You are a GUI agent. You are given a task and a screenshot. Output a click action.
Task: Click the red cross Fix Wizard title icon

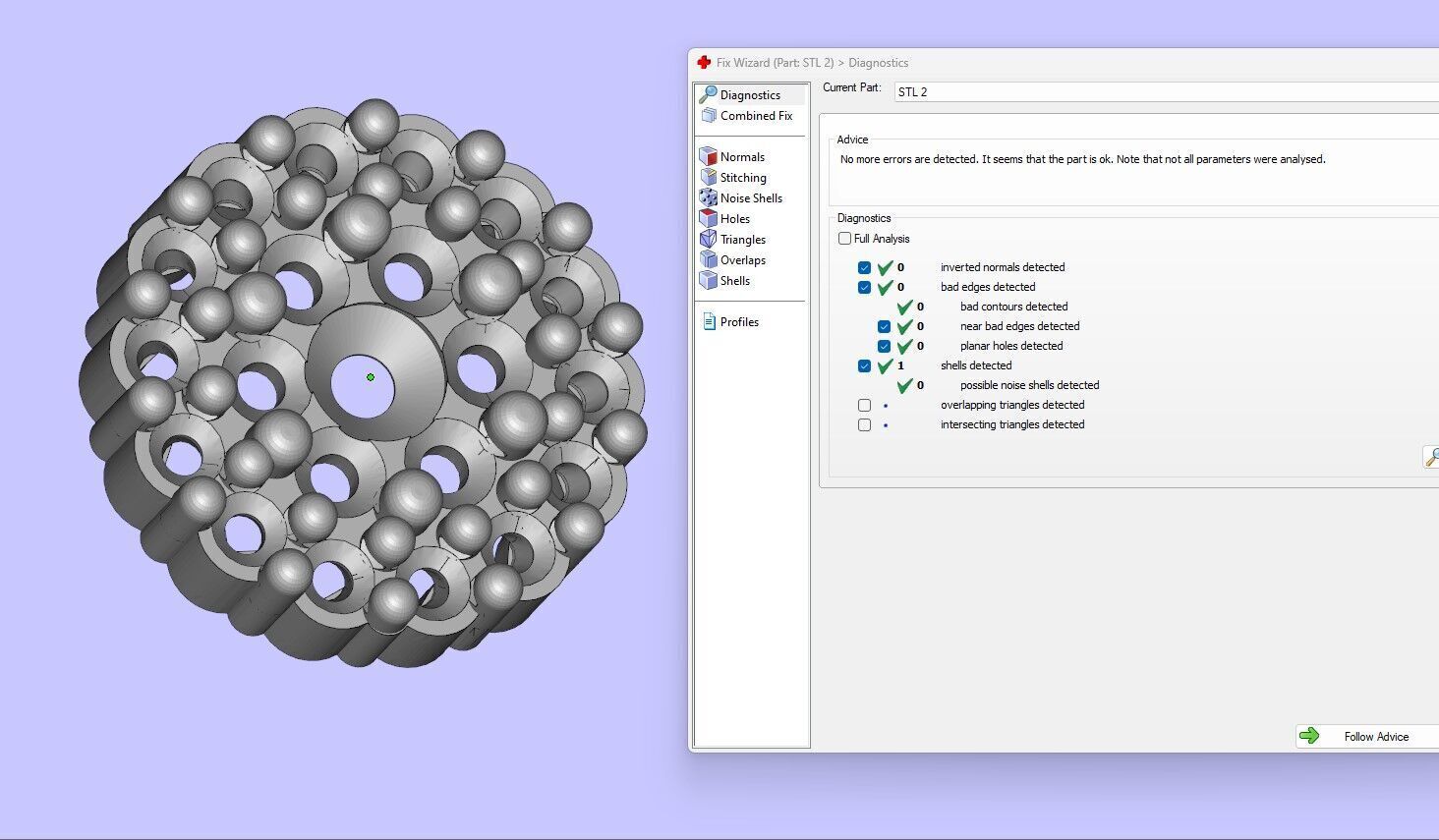(704, 63)
